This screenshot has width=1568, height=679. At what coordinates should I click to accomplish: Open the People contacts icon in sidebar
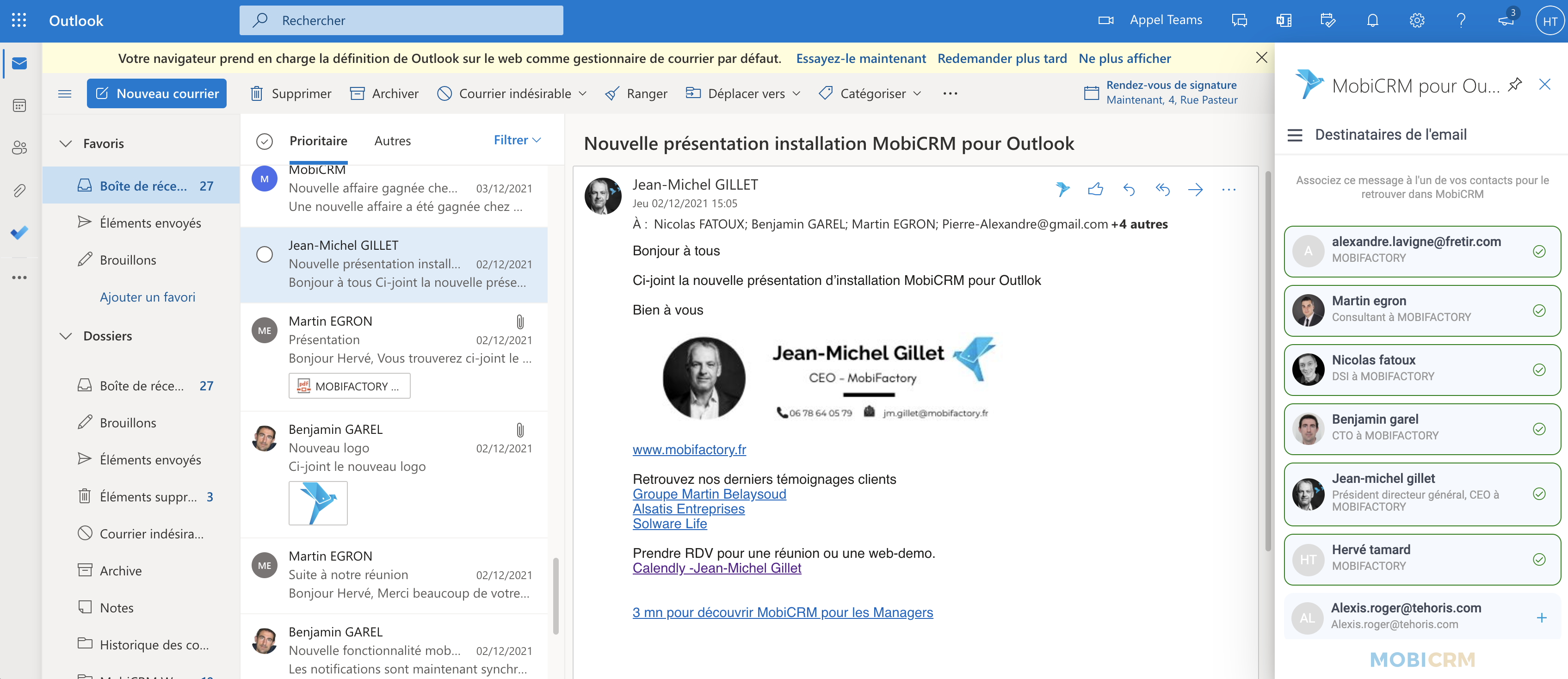pos(19,147)
